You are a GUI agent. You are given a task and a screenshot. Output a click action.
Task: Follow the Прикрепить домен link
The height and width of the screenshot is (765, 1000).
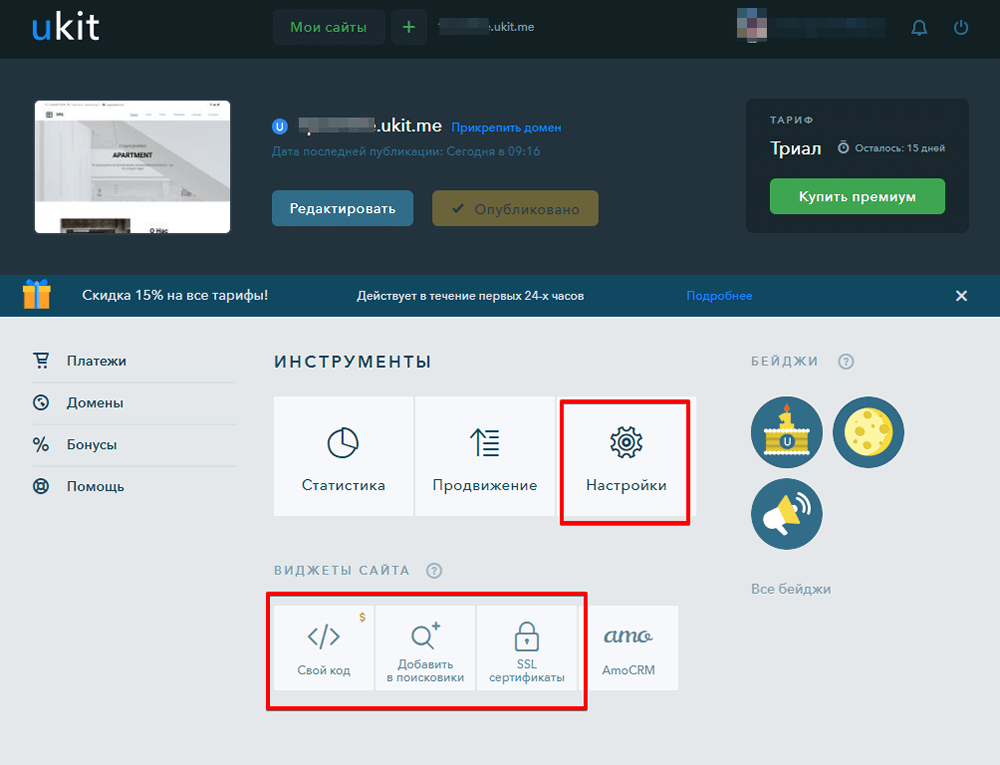pos(506,128)
